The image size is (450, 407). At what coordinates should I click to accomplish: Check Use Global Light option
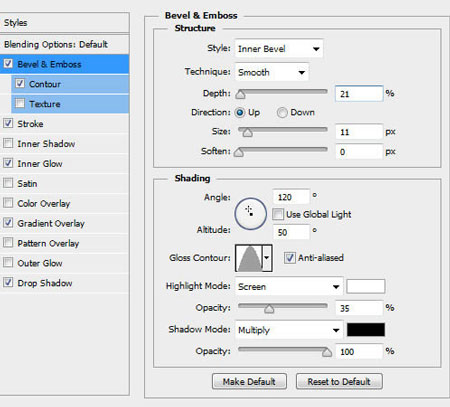pyautogui.click(x=278, y=214)
